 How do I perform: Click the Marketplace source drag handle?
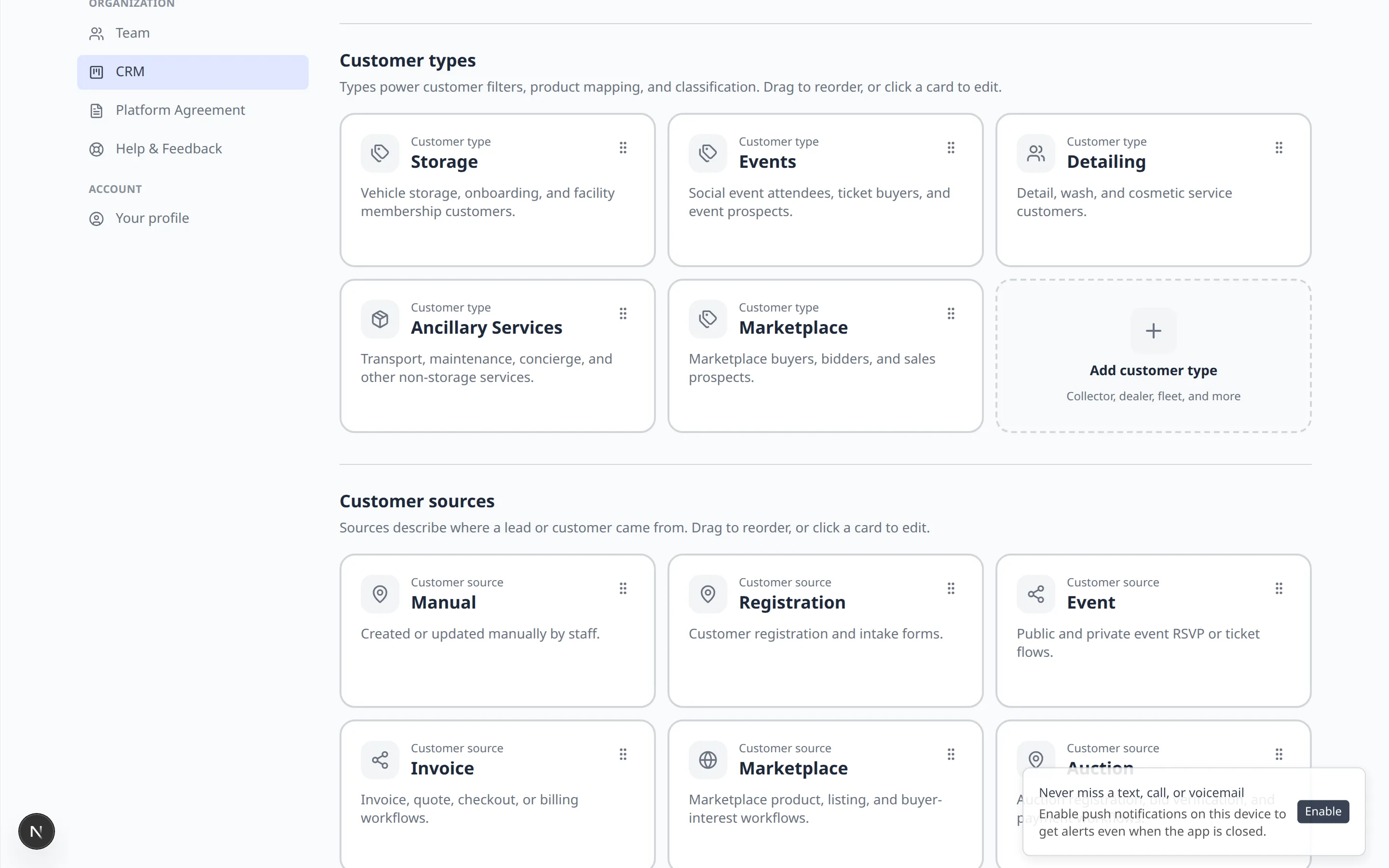pos(951,754)
